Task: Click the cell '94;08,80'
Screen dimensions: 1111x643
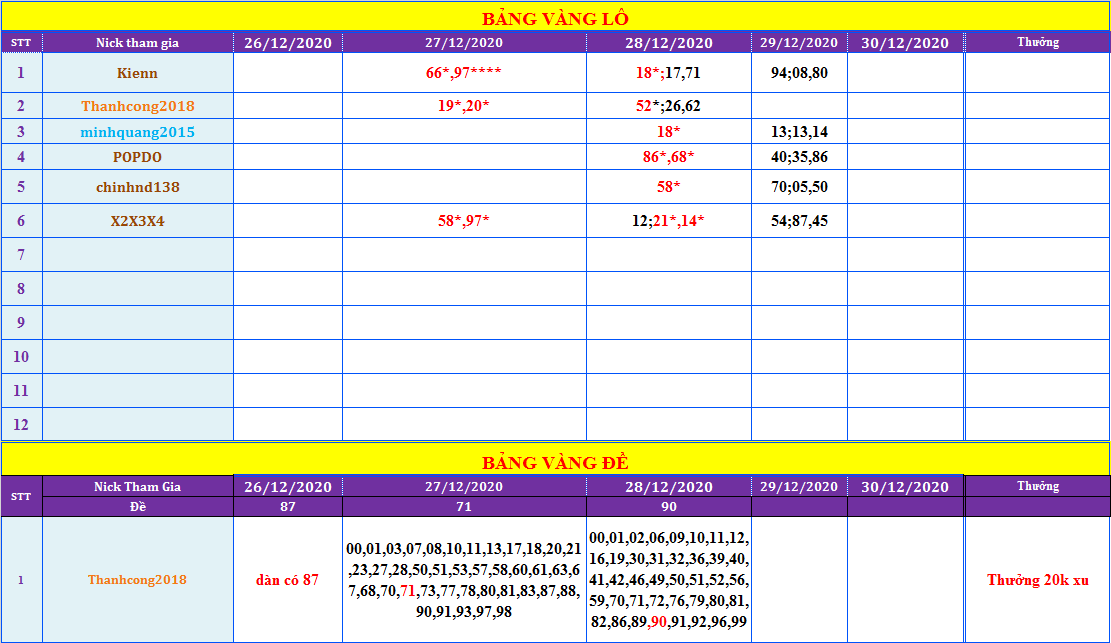Action: tap(799, 72)
